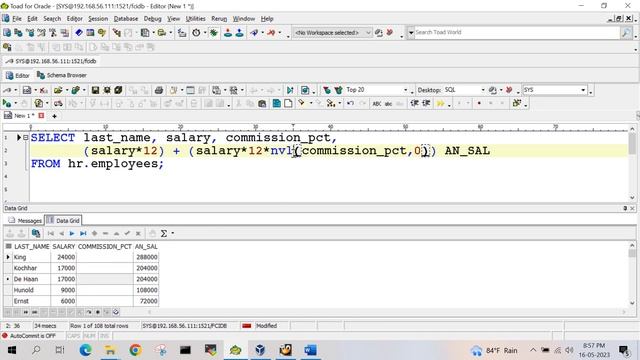Select the Hunold last name cell
640x360 pixels.
pos(31,290)
